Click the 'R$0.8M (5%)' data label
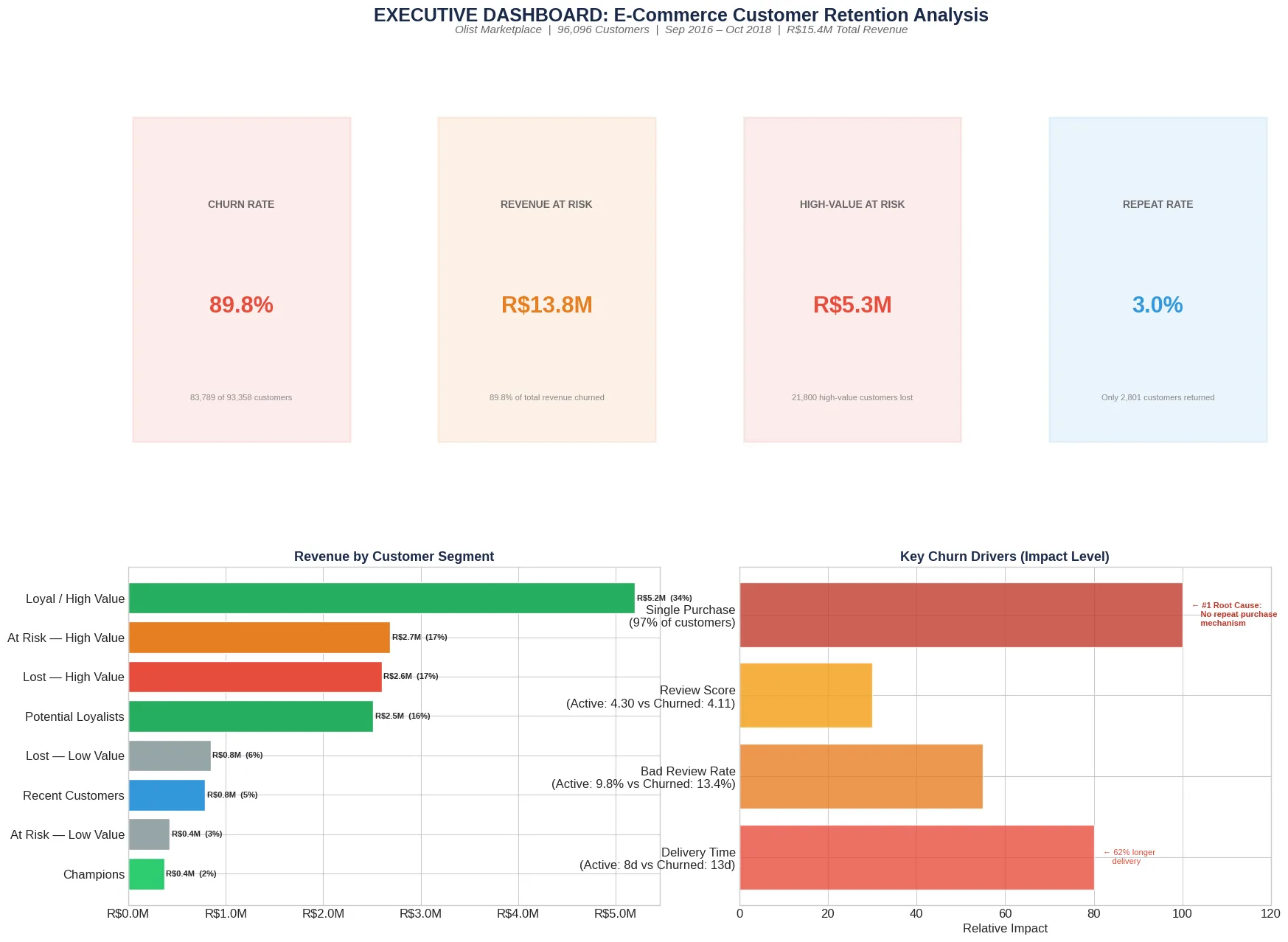This screenshot has width=1288, height=942. tap(232, 795)
